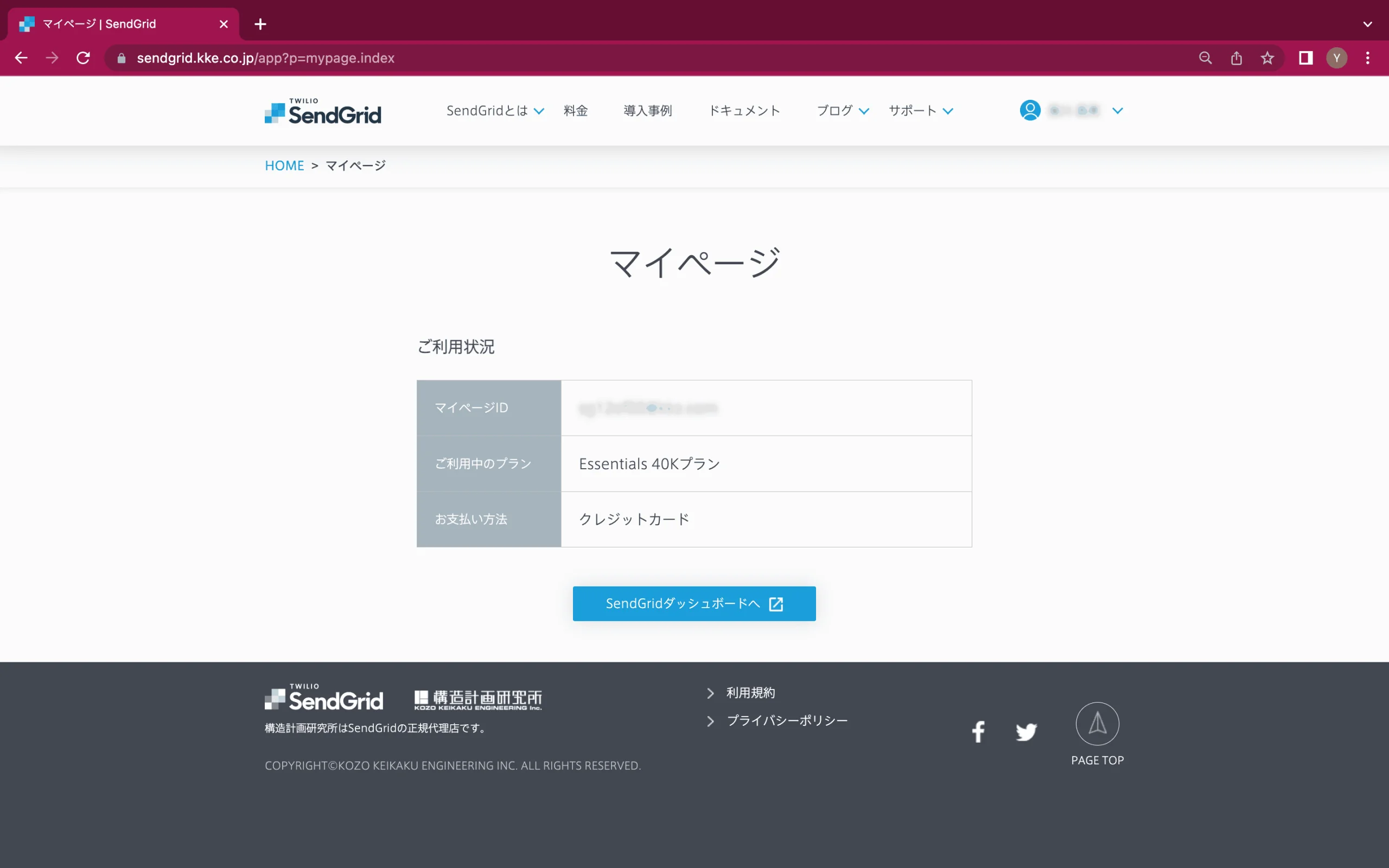Image resolution: width=1389 pixels, height=868 pixels.
Task: Reload the page with refresh icon
Action: point(83,58)
